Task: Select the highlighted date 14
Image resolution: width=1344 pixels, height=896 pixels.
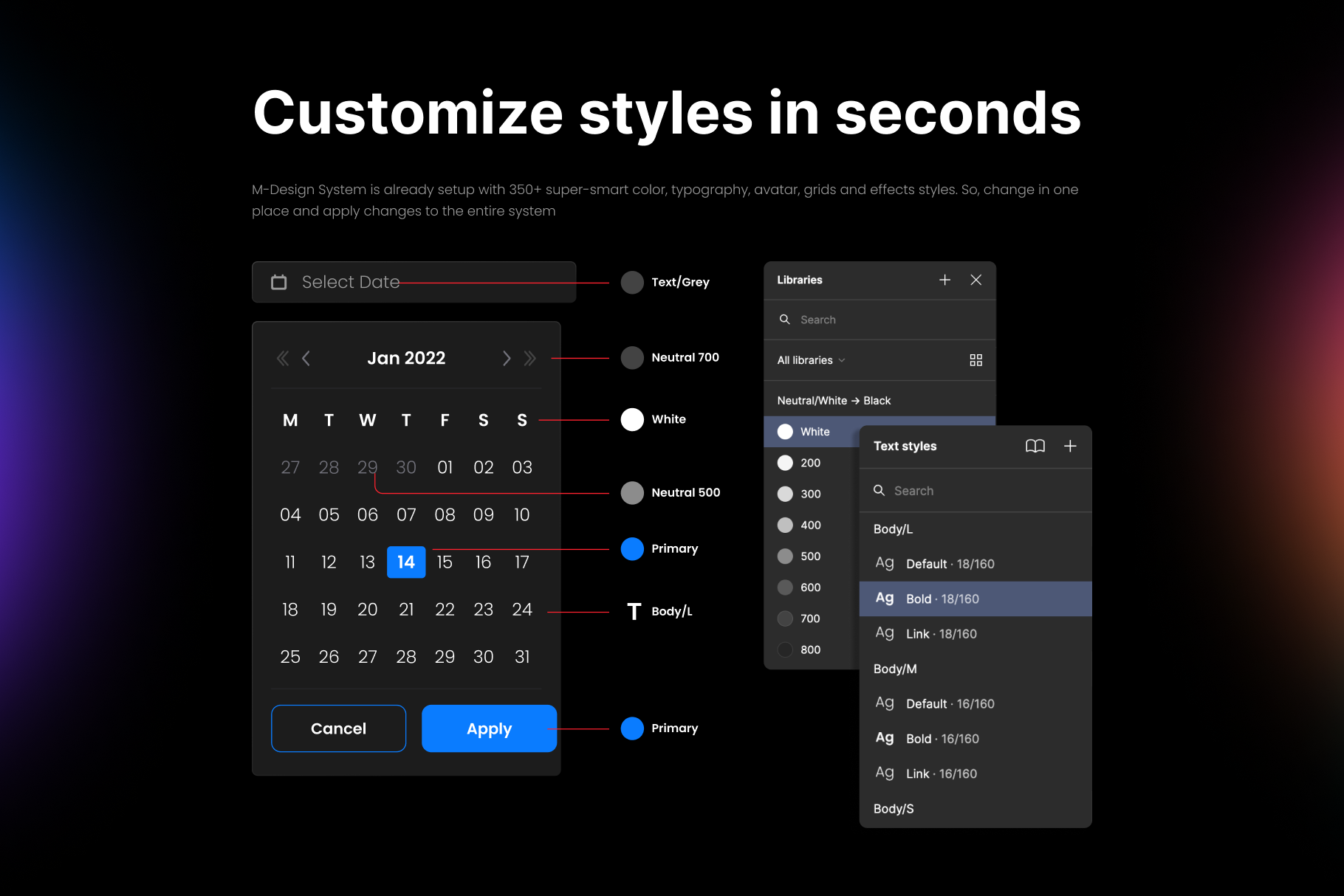Action: [406, 562]
